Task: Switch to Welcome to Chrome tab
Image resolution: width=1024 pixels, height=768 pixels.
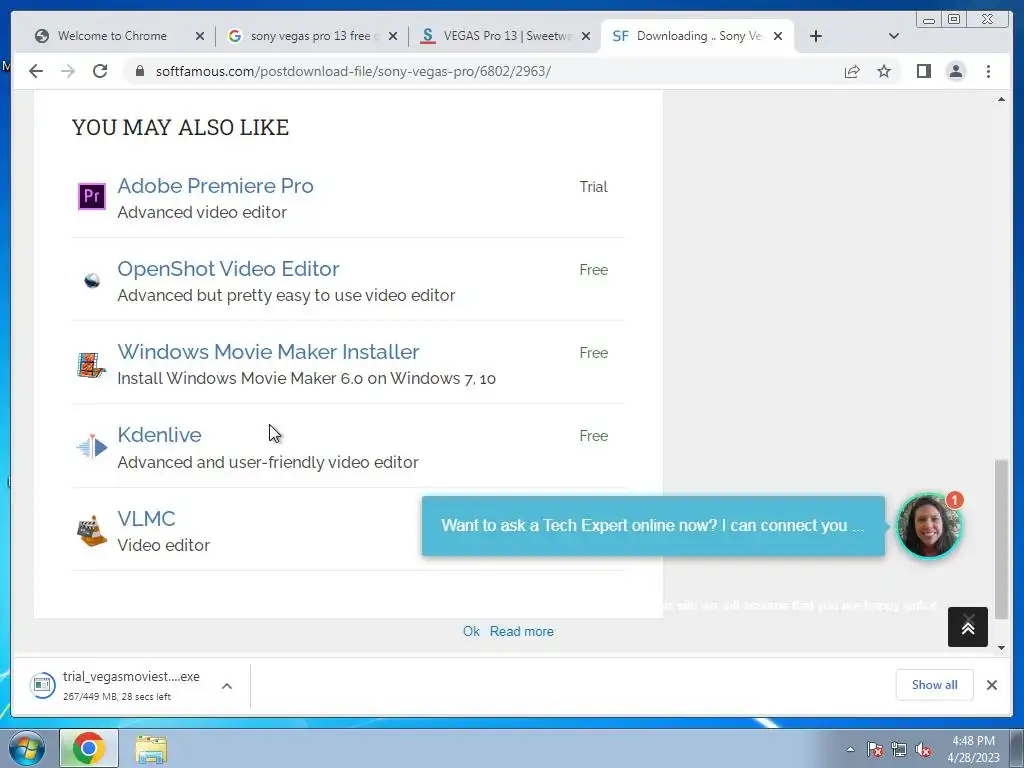Action: coord(112,36)
